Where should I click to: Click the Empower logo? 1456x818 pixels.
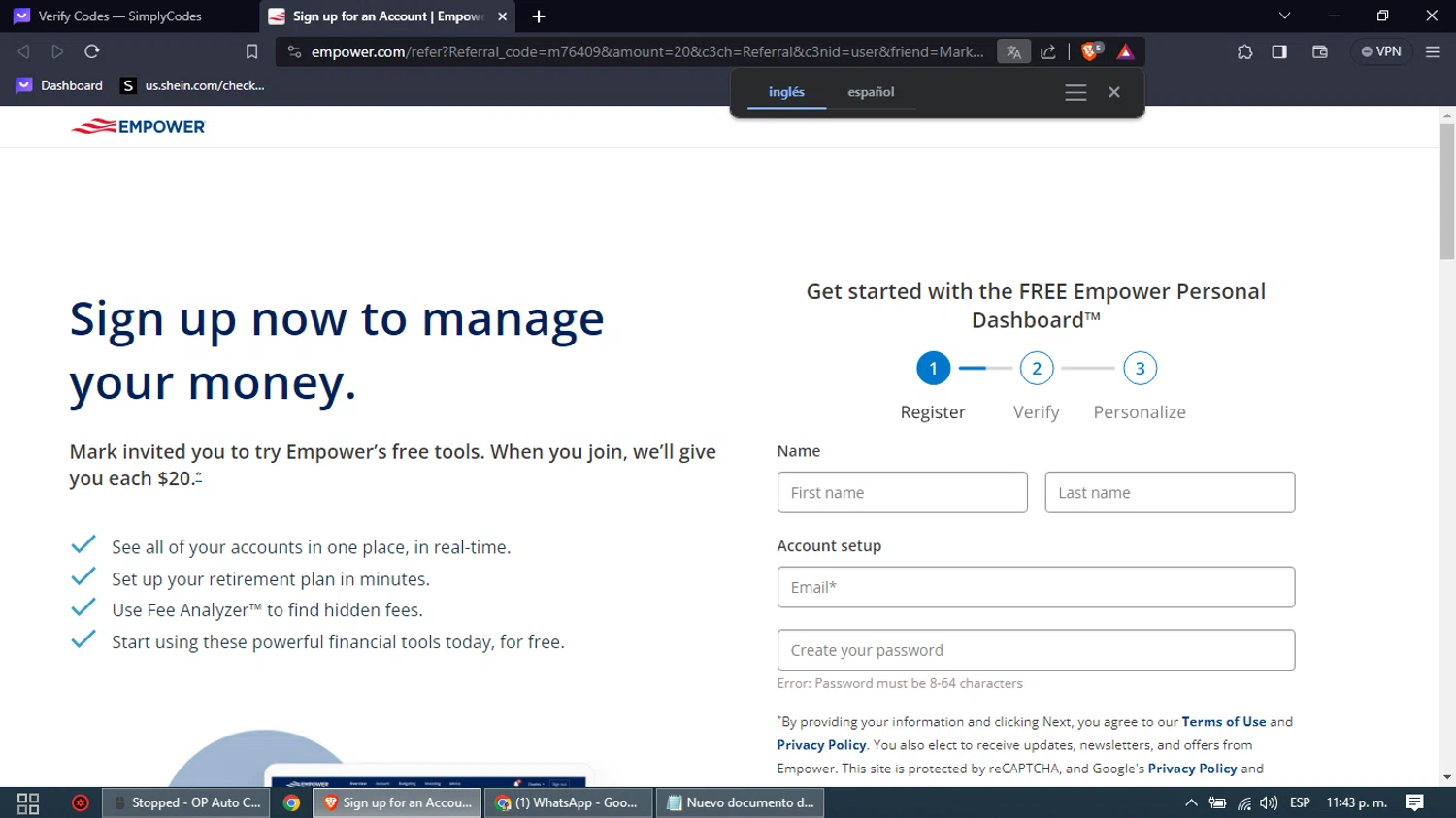(x=138, y=126)
